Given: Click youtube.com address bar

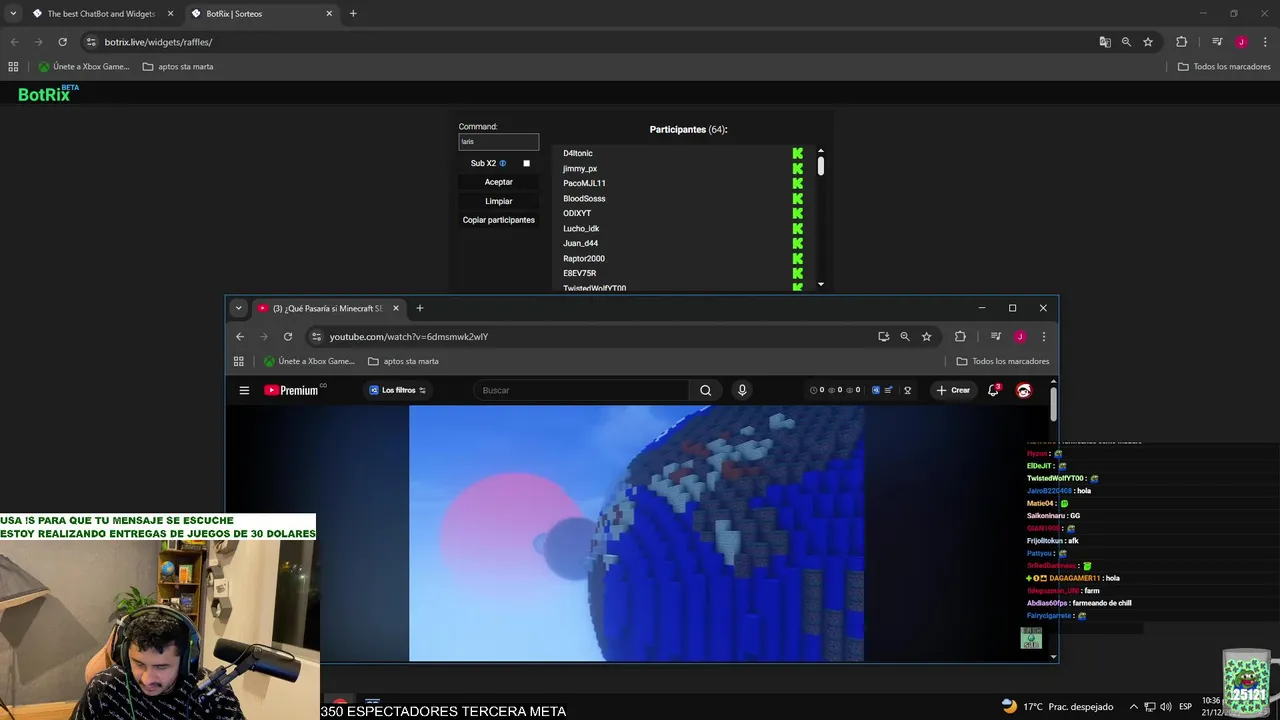Looking at the screenshot, I should [x=590, y=337].
